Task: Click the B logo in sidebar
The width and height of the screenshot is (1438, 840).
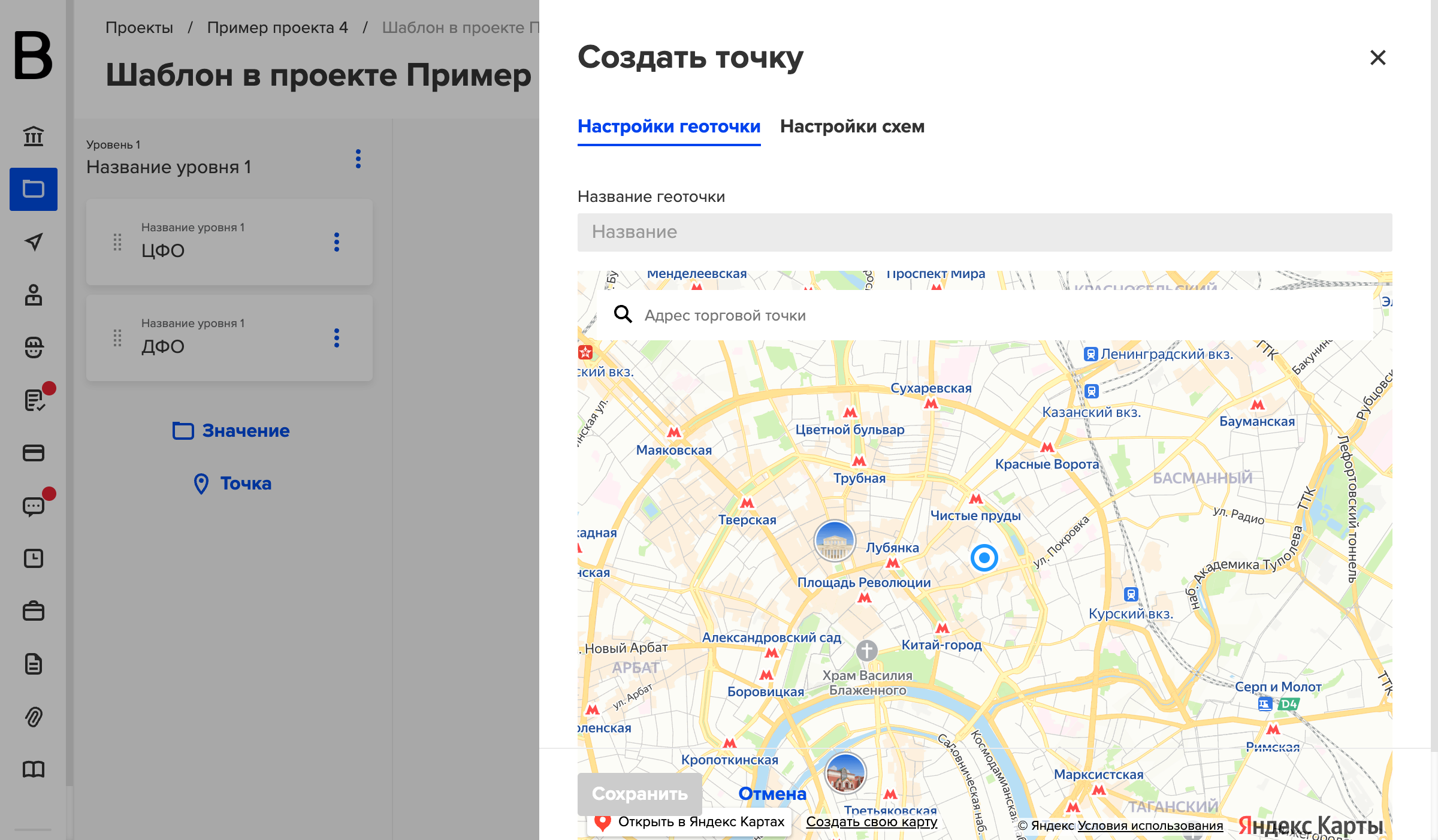Action: click(33, 56)
